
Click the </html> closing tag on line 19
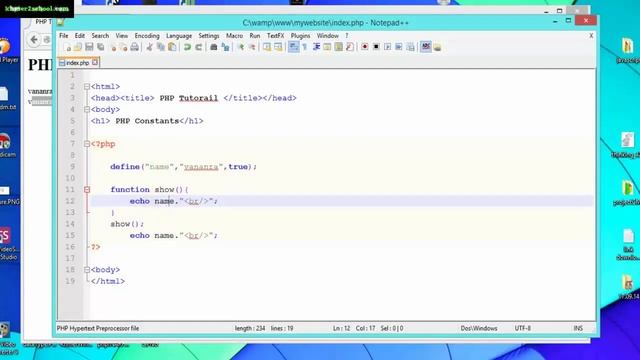[x=108, y=281]
